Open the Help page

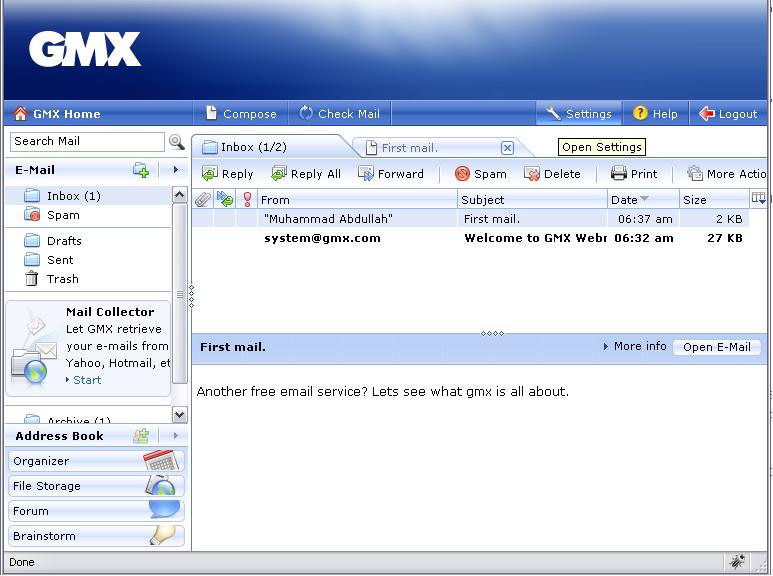(x=655, y=113)
